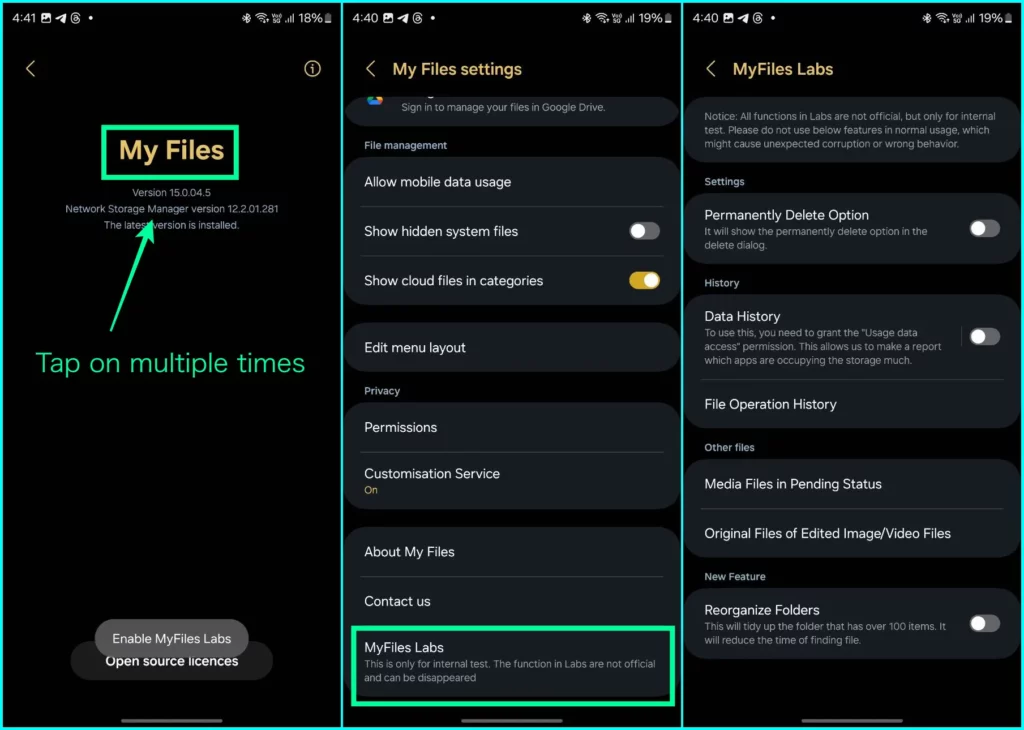Open Customisation Service setting

(x=511, y=481)
